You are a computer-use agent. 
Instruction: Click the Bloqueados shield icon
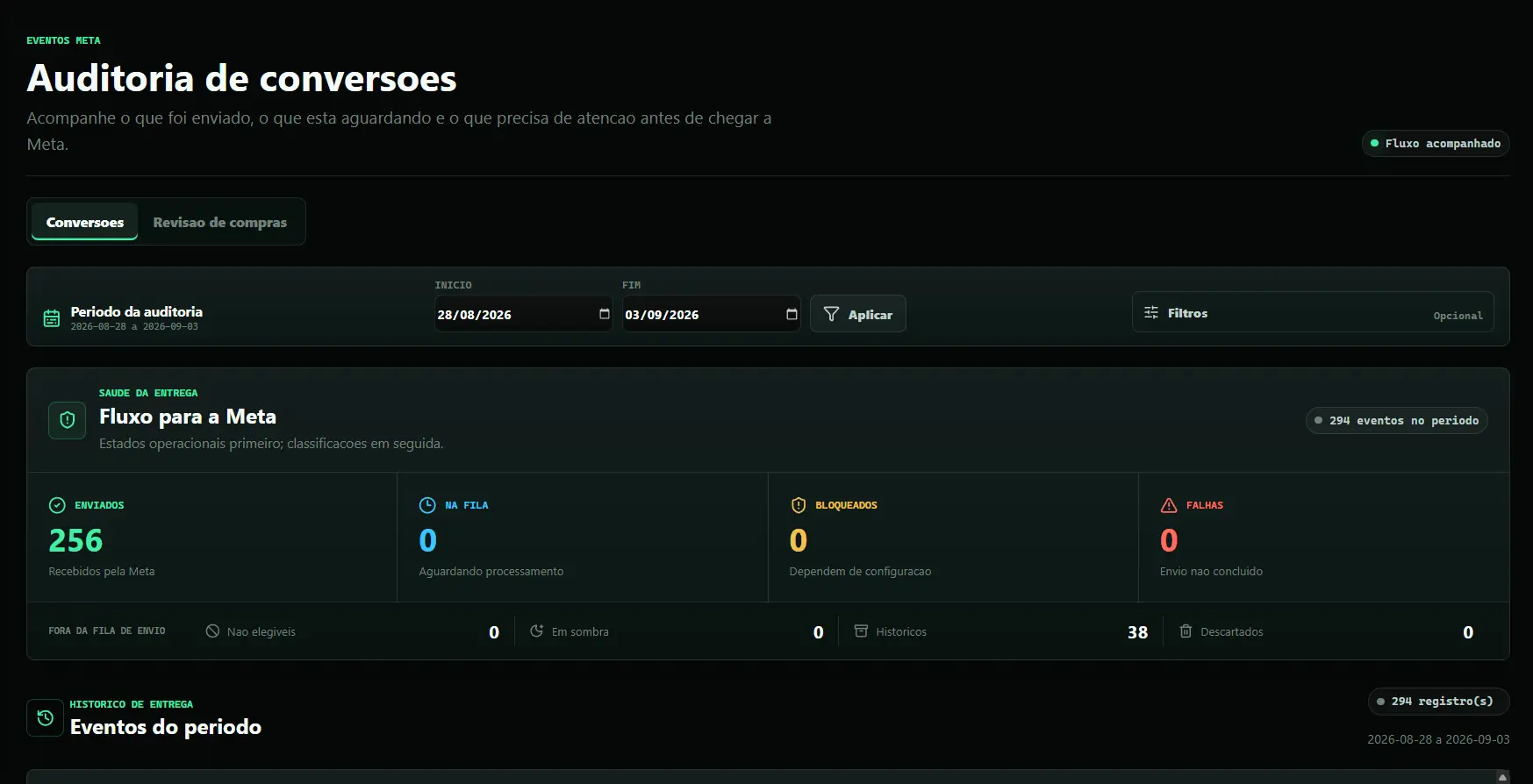(799, 505)
